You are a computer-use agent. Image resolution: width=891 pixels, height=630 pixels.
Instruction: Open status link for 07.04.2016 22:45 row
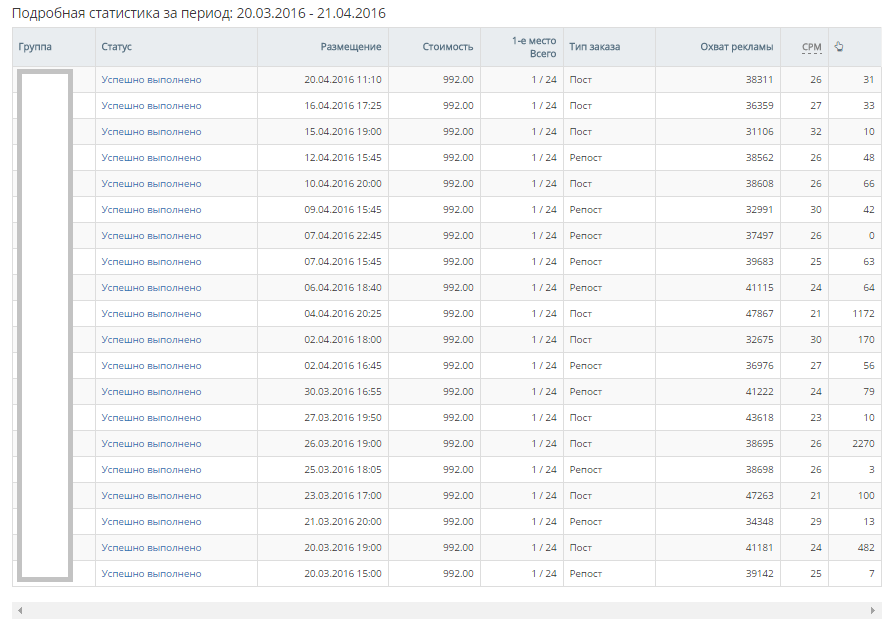[x=151, y=236]
